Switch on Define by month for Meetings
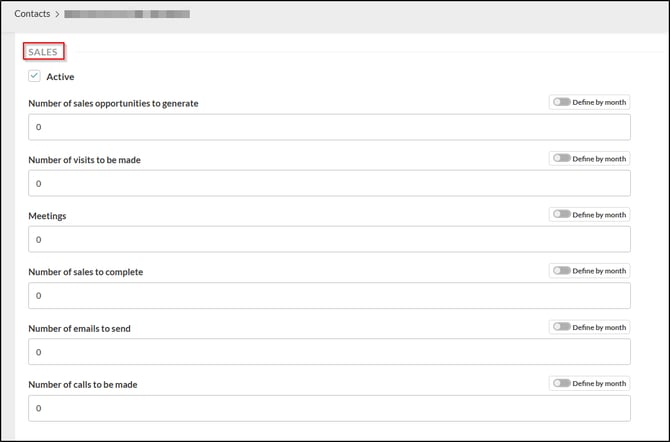This screenshot has height=442, width=670. (562, 214)
